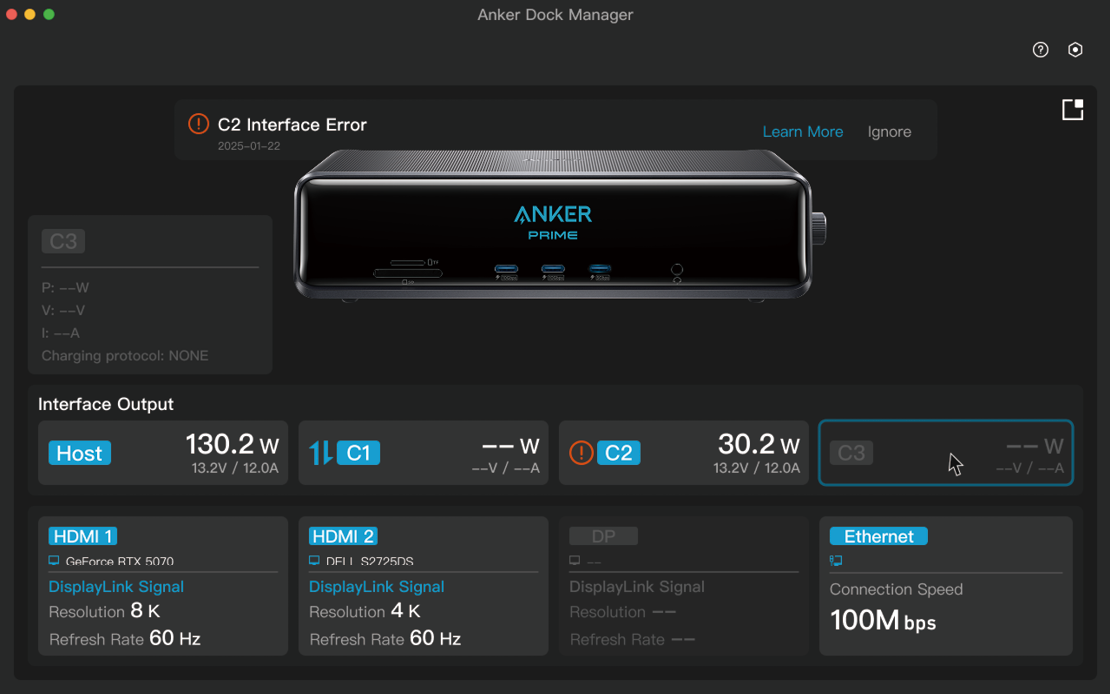Click the C1 data transfer arrows icon
Image resolution: width=1110 pixels, height=694 pixels.
tap(321, 453)
